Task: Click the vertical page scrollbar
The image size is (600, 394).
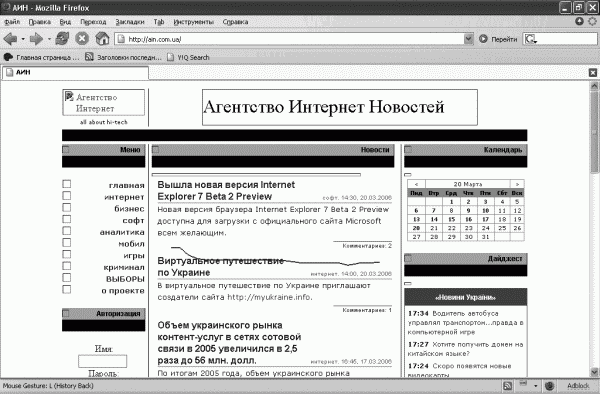Action: tap(594, 229)
